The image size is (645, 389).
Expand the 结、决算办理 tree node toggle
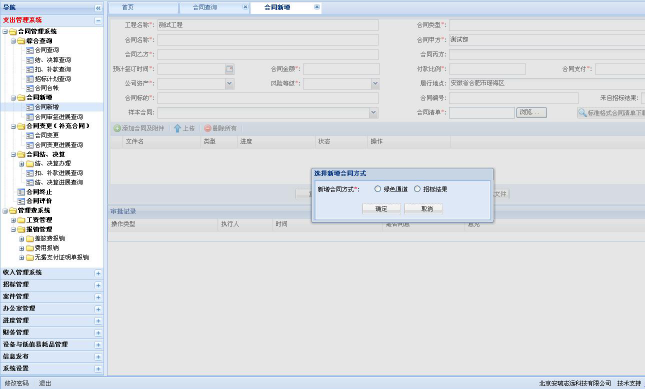pyautogui.click(x=22, y=164)
